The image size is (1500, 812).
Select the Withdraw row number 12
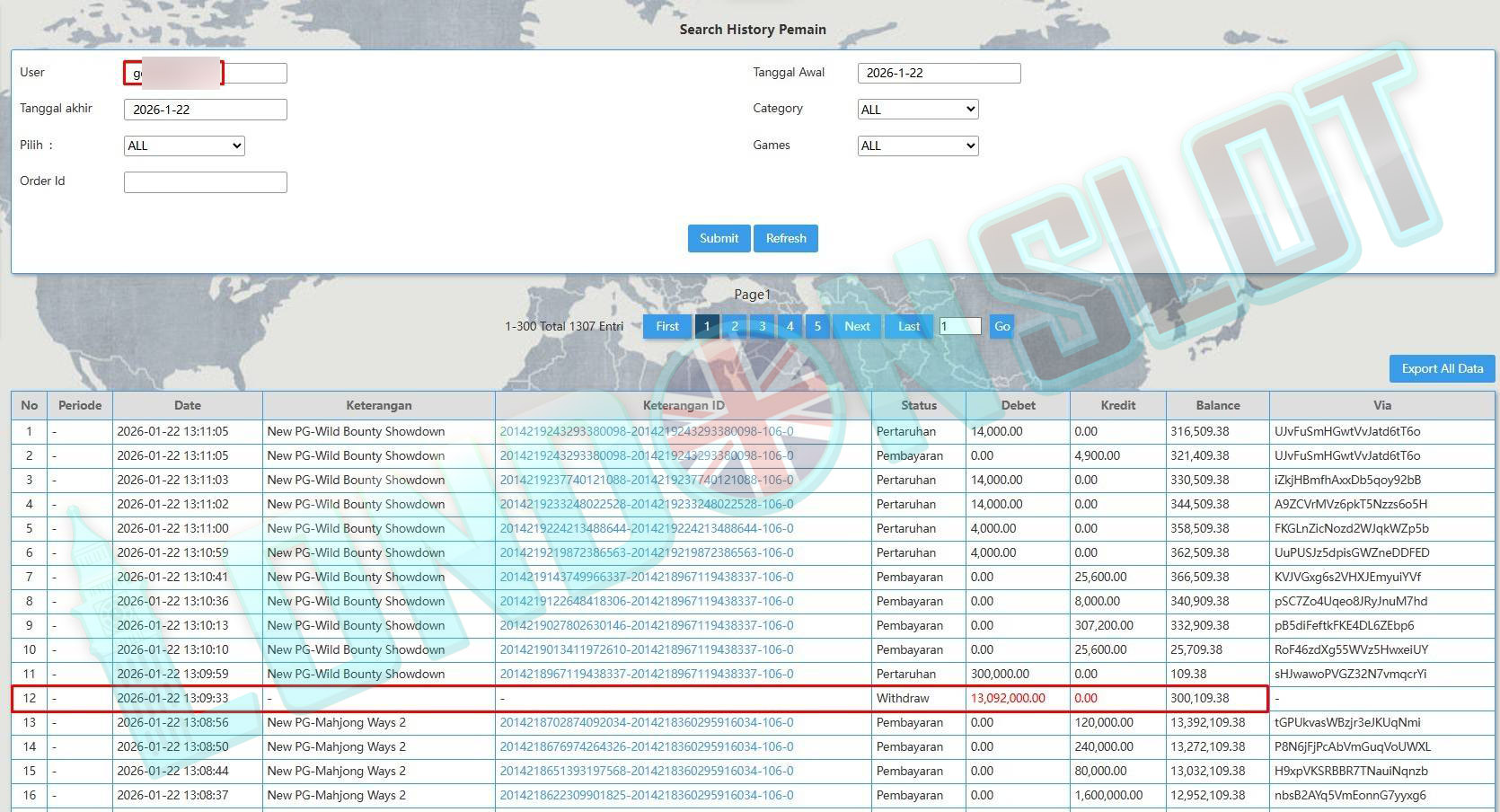coord(30,698)
